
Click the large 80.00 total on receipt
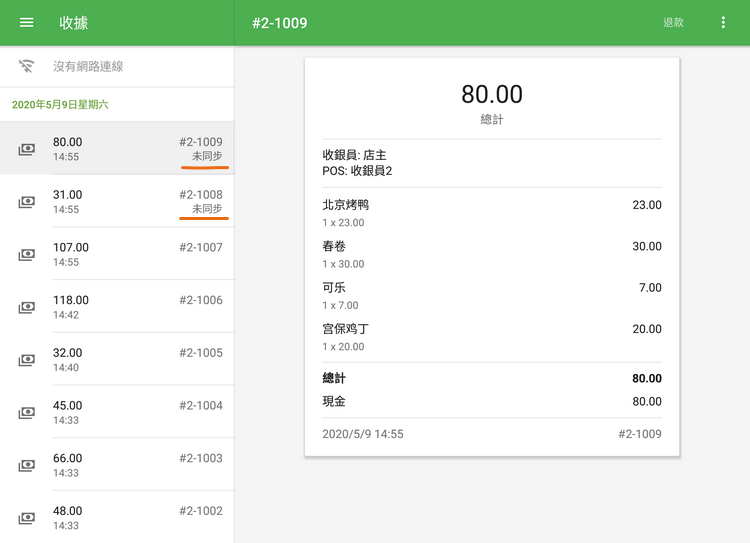coord(492,94)
